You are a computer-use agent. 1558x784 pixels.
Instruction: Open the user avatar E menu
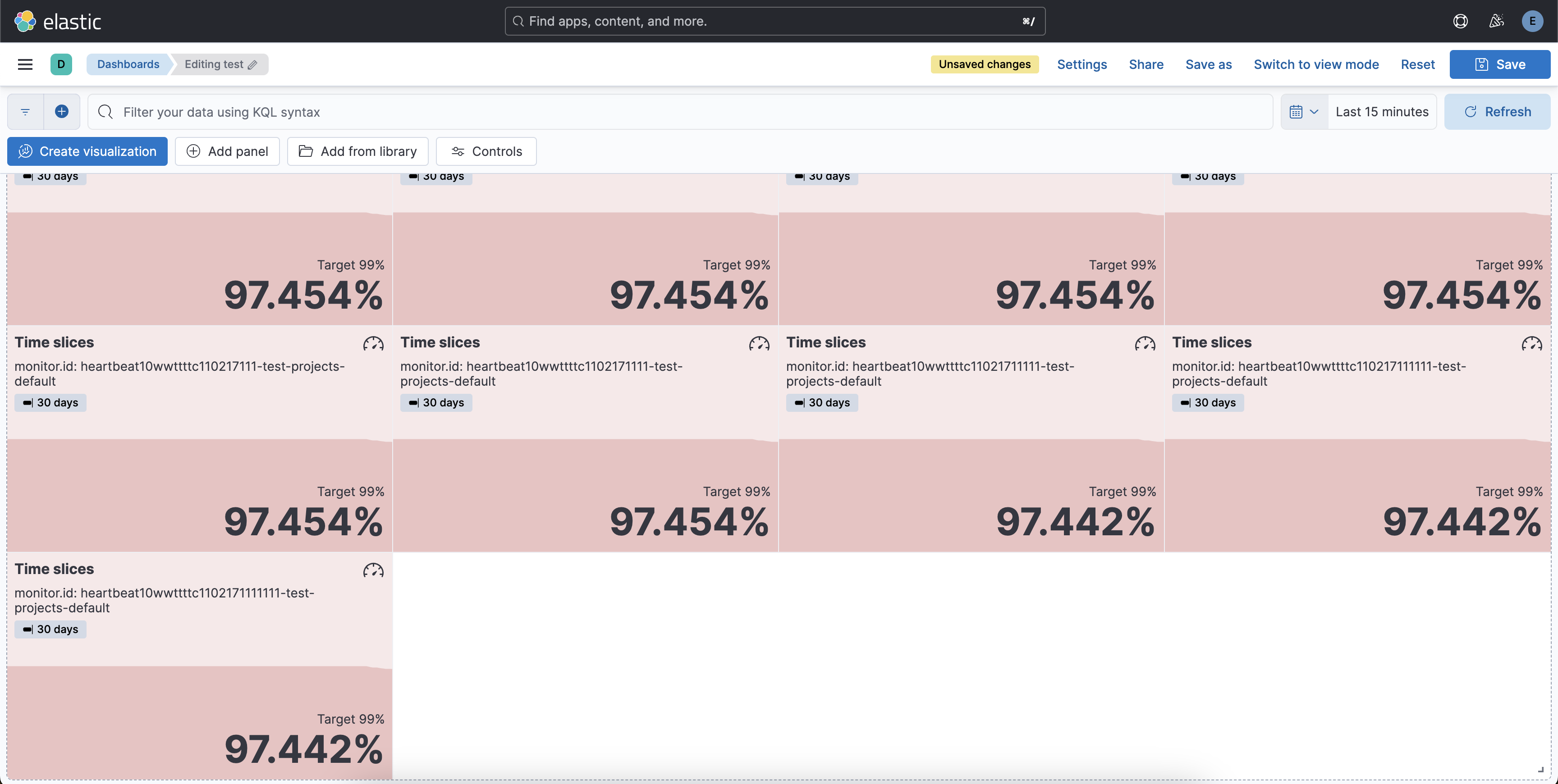coord(1532,21)
